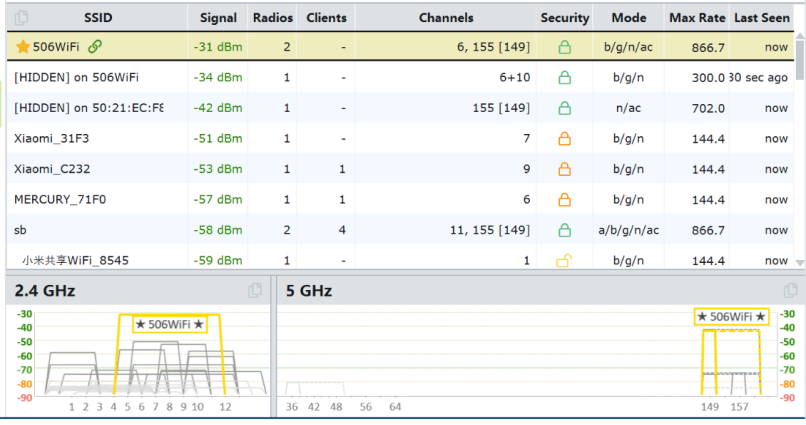Click the network list scrollbar thumb
This screenshot has width=806, height=425.
click(x=800, y=60)
